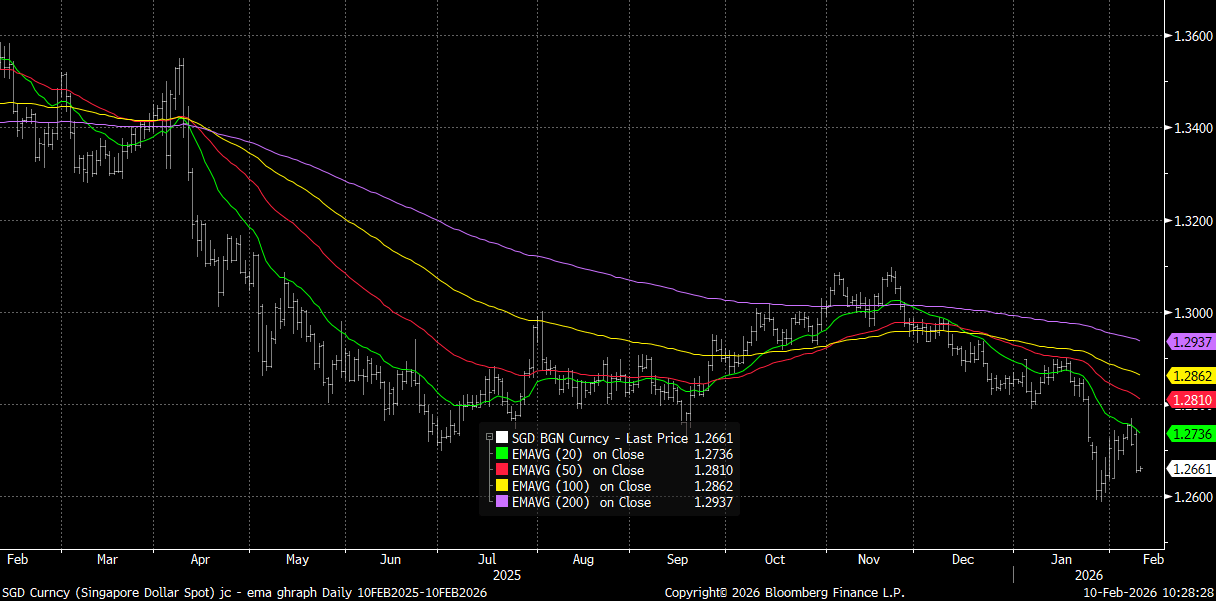Click the 1.3000 y-axis label
Viewport: 1216px width, 601px height.
[x=1191, y=313]
